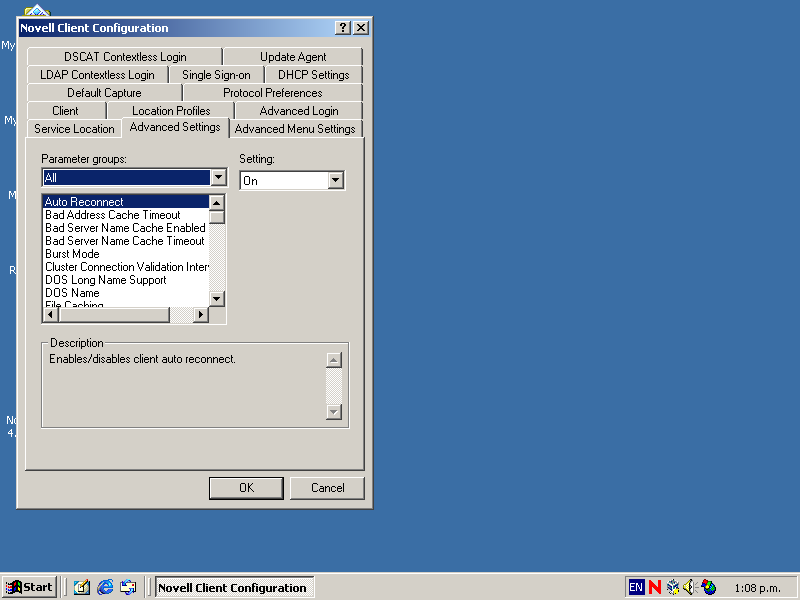Click the parameter list scroll left arrow

click(x=51, y=315)
